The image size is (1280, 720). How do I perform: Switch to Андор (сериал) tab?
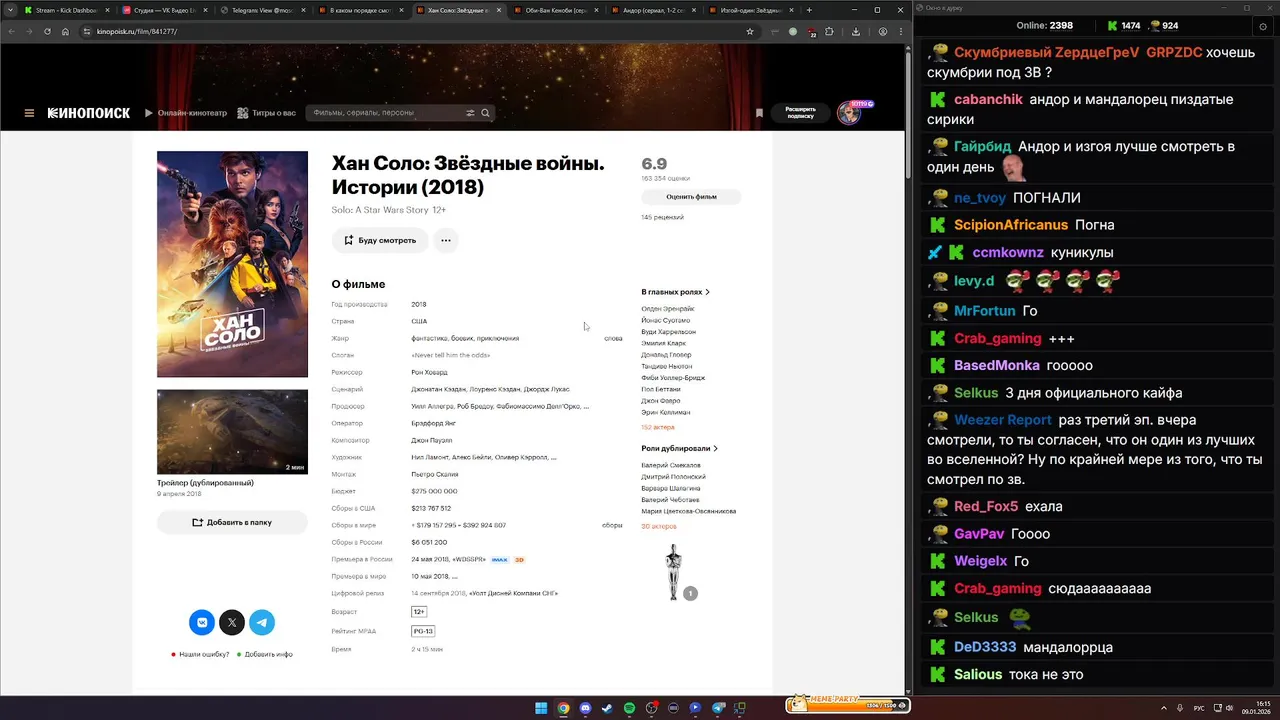click(x=652, y=10)
